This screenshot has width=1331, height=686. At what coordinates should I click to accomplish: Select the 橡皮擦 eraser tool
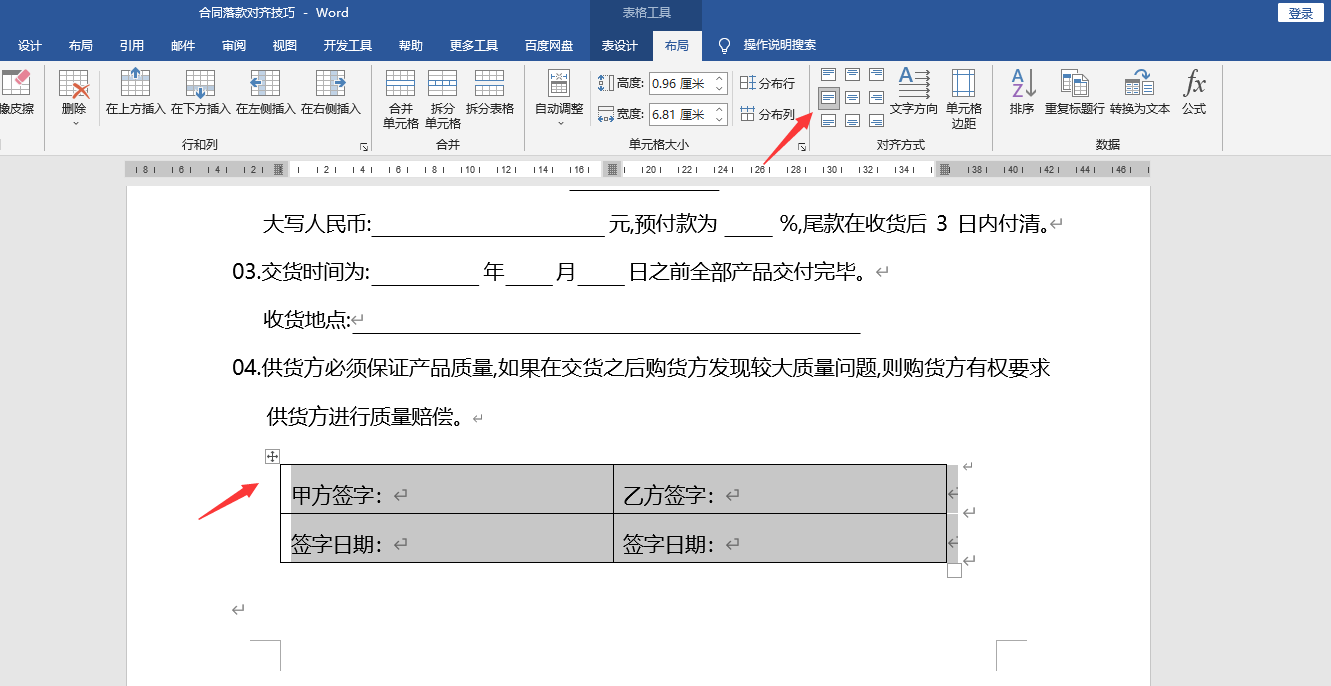(x=16, y=93)
